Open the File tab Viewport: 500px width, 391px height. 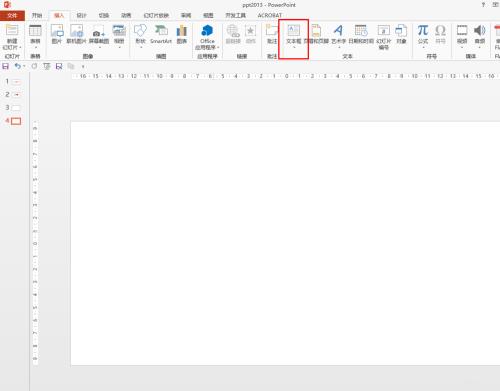click(x=12, y=16)
